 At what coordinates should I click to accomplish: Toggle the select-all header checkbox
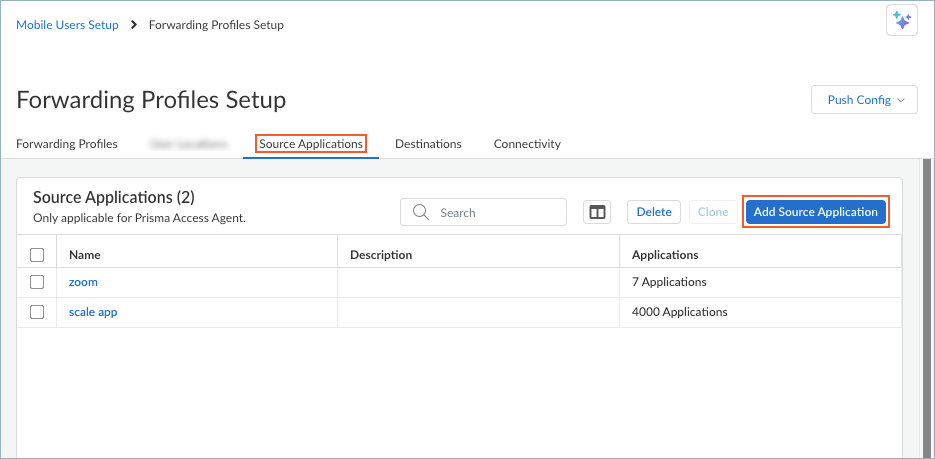[x=37, y=255]
